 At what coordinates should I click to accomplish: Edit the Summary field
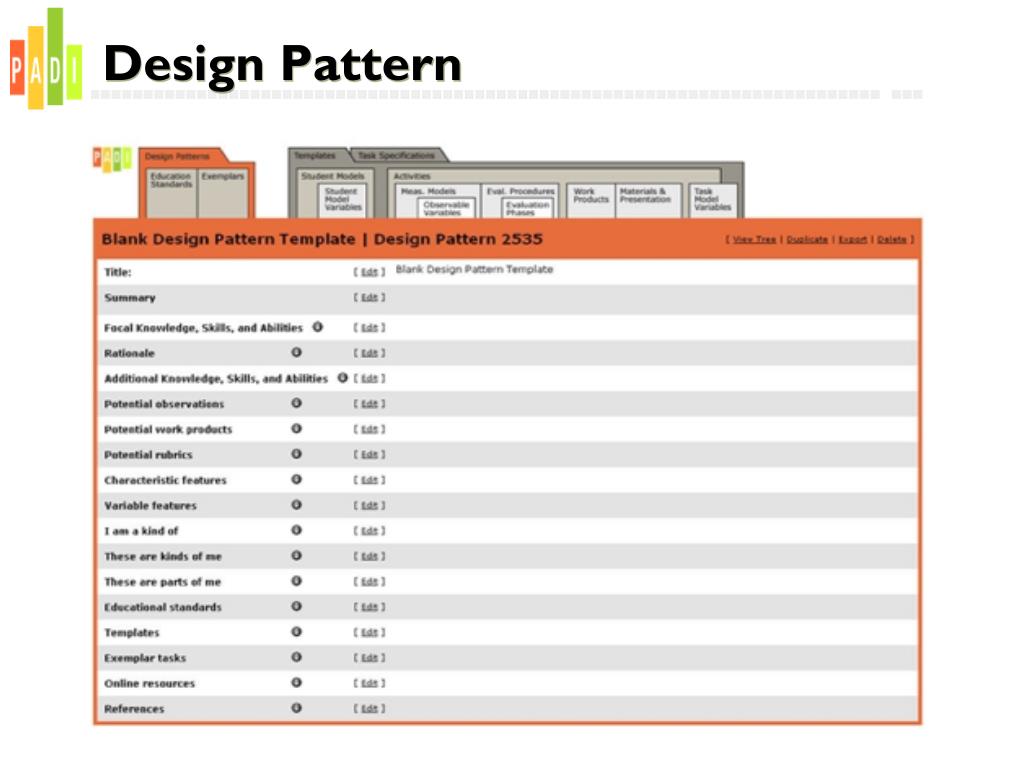click(370, 298)
